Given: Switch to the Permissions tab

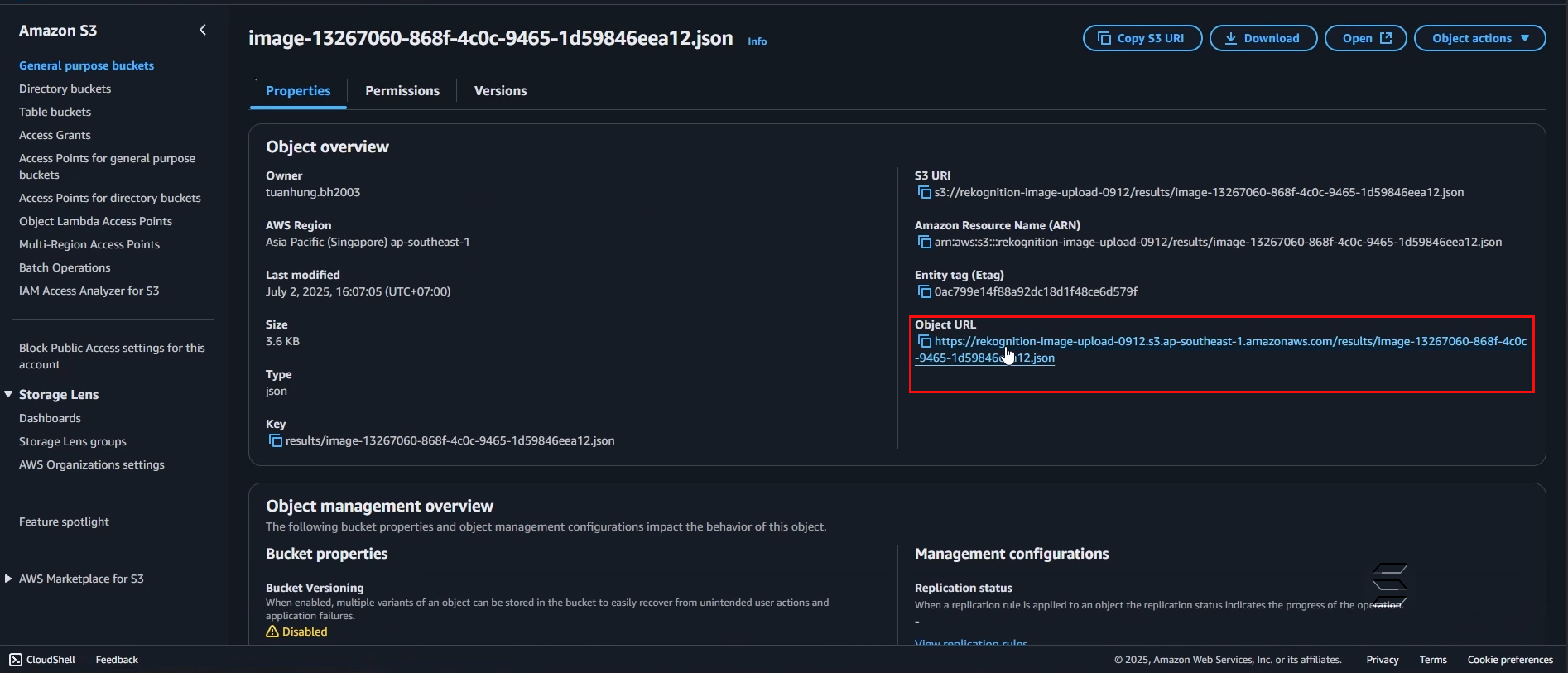Looking at the screenshot, I should tap(402, 91).
